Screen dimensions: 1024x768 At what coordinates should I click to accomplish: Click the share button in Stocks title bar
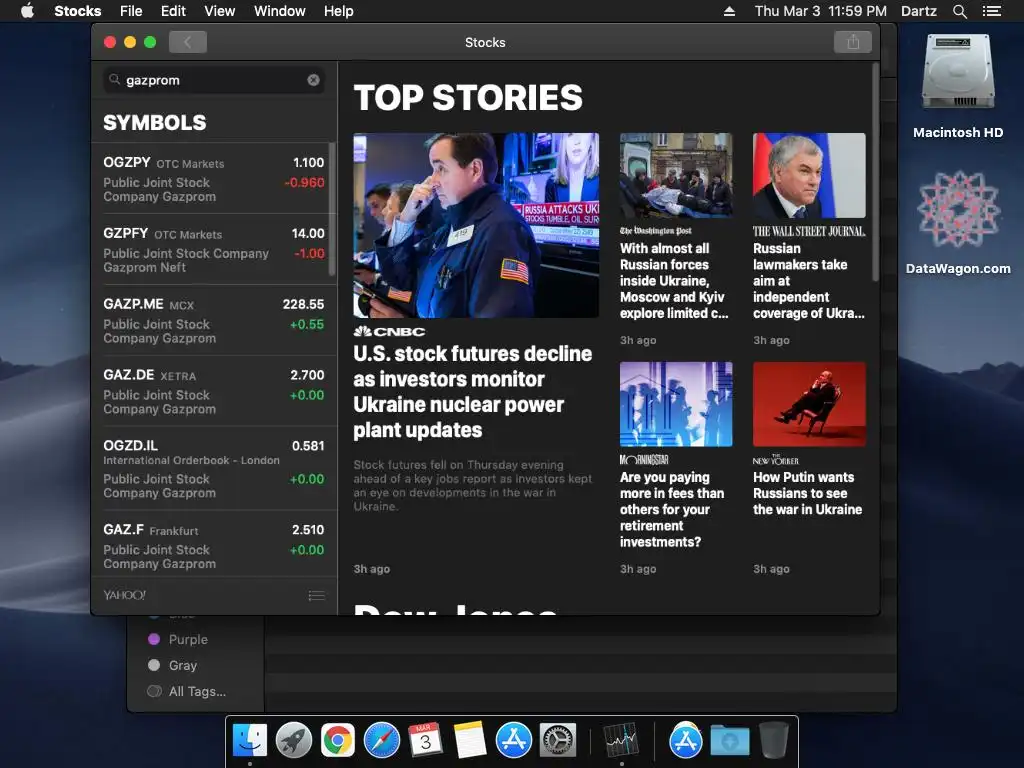853,42
